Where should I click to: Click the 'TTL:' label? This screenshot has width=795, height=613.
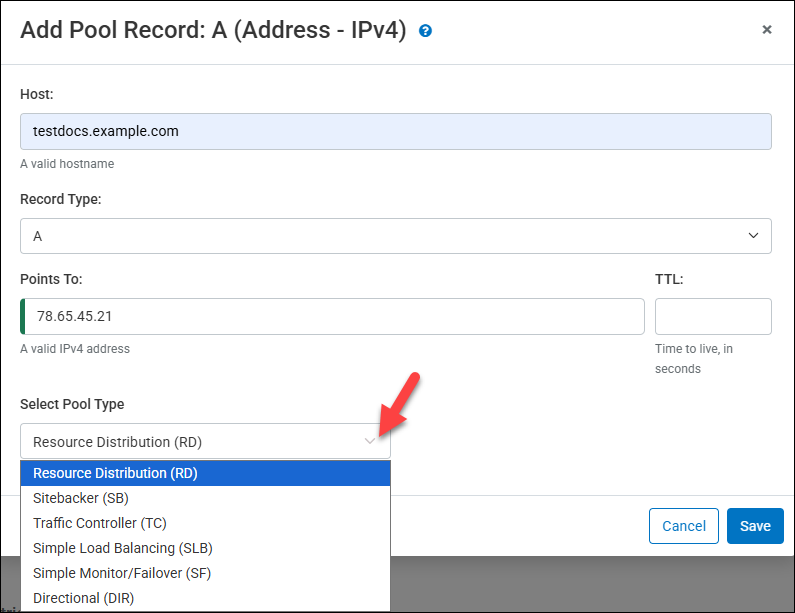pos(669,279)
